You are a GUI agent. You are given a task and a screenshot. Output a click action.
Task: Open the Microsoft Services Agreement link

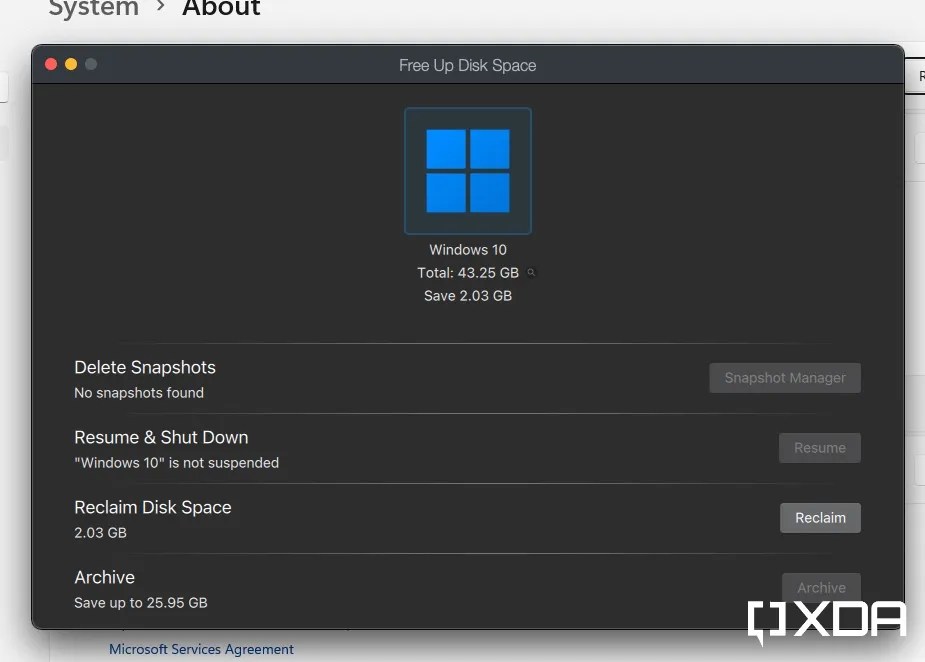click(x=201, y=649)
